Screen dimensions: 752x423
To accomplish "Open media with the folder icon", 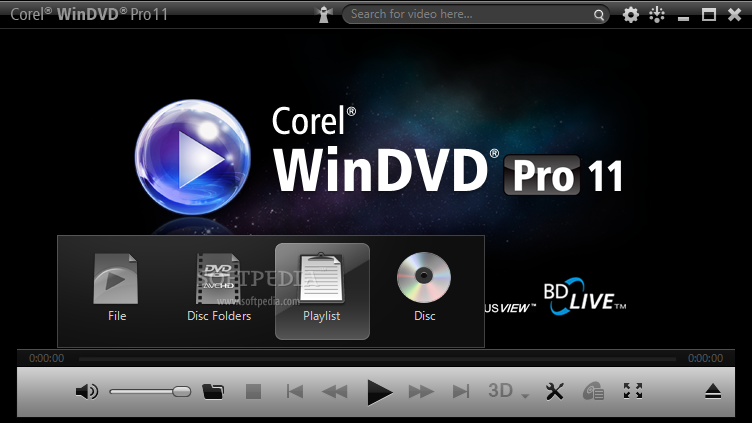I will click(x=213, y=392).
